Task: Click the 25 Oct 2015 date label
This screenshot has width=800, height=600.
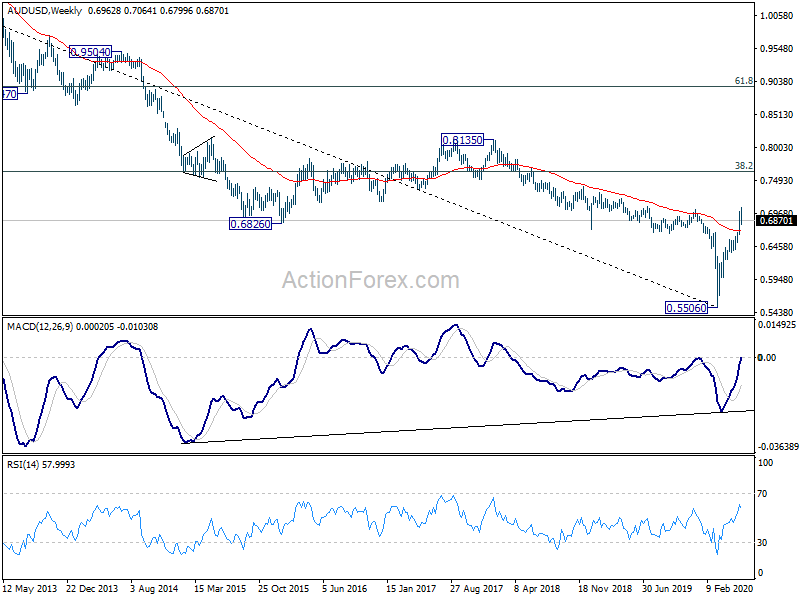Action: 284,588
